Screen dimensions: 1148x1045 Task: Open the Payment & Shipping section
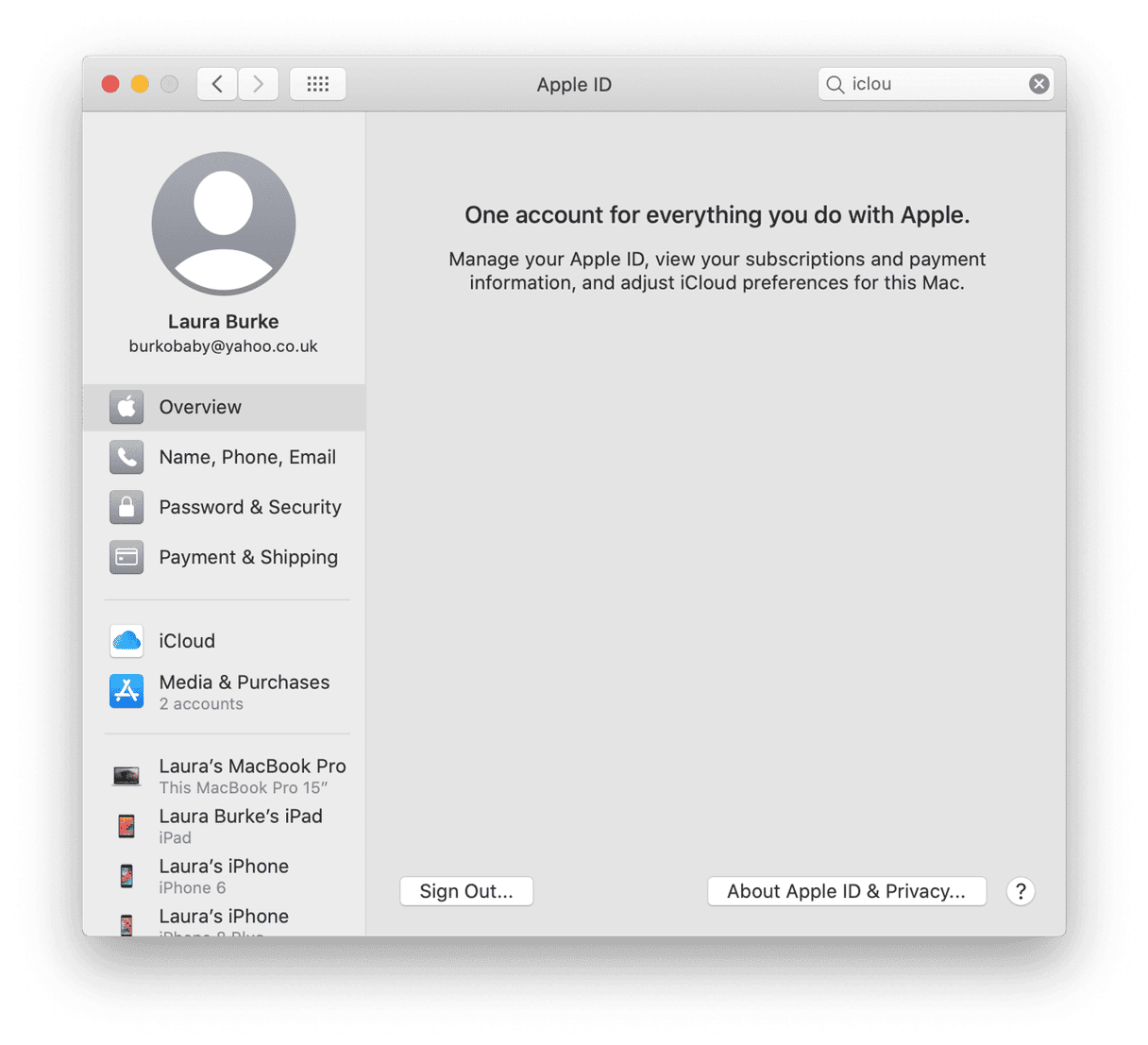(x=248, y=557)
